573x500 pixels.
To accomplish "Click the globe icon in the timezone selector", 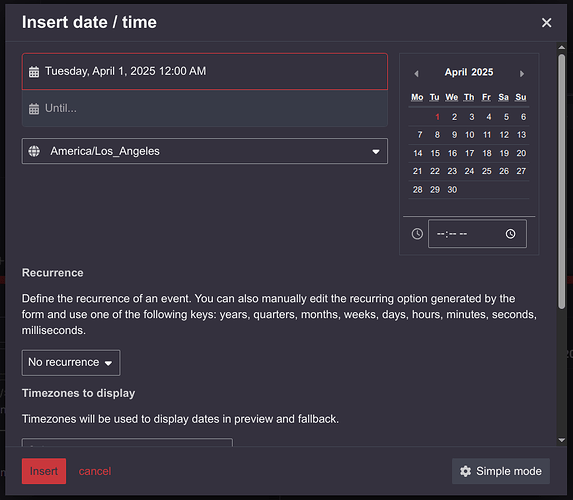I will point(34,151).
